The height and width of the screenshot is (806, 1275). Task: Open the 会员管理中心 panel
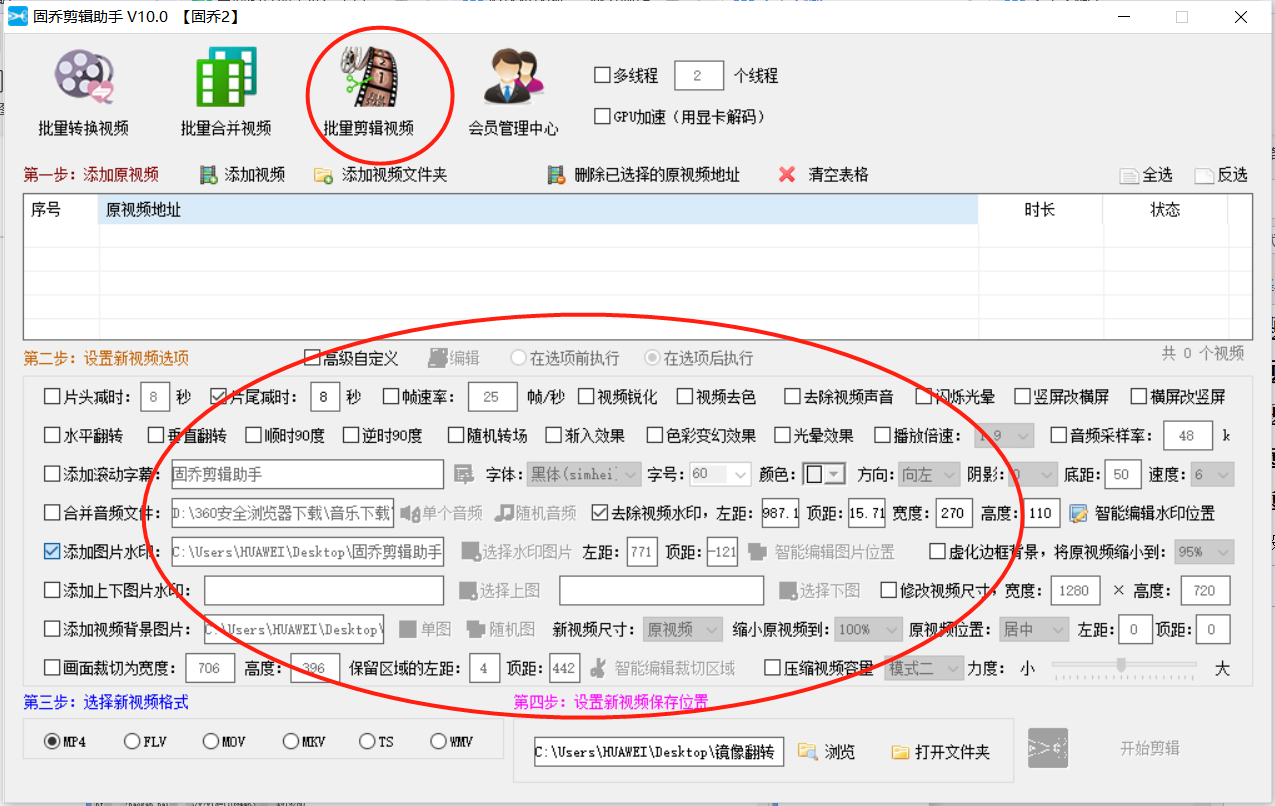click(513, 90)
